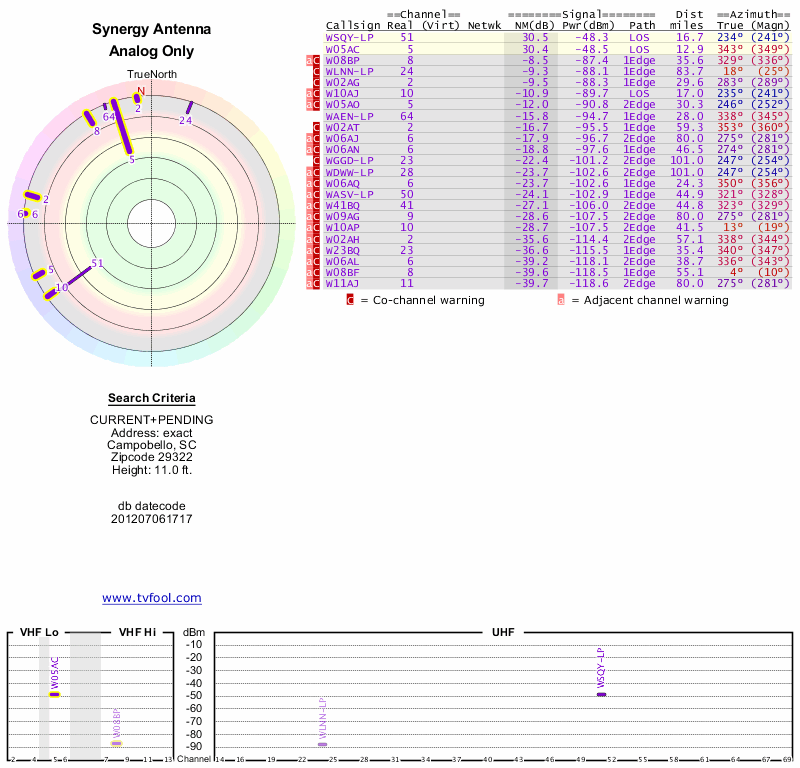Click the www.tvfool.com link

point(152,598)
